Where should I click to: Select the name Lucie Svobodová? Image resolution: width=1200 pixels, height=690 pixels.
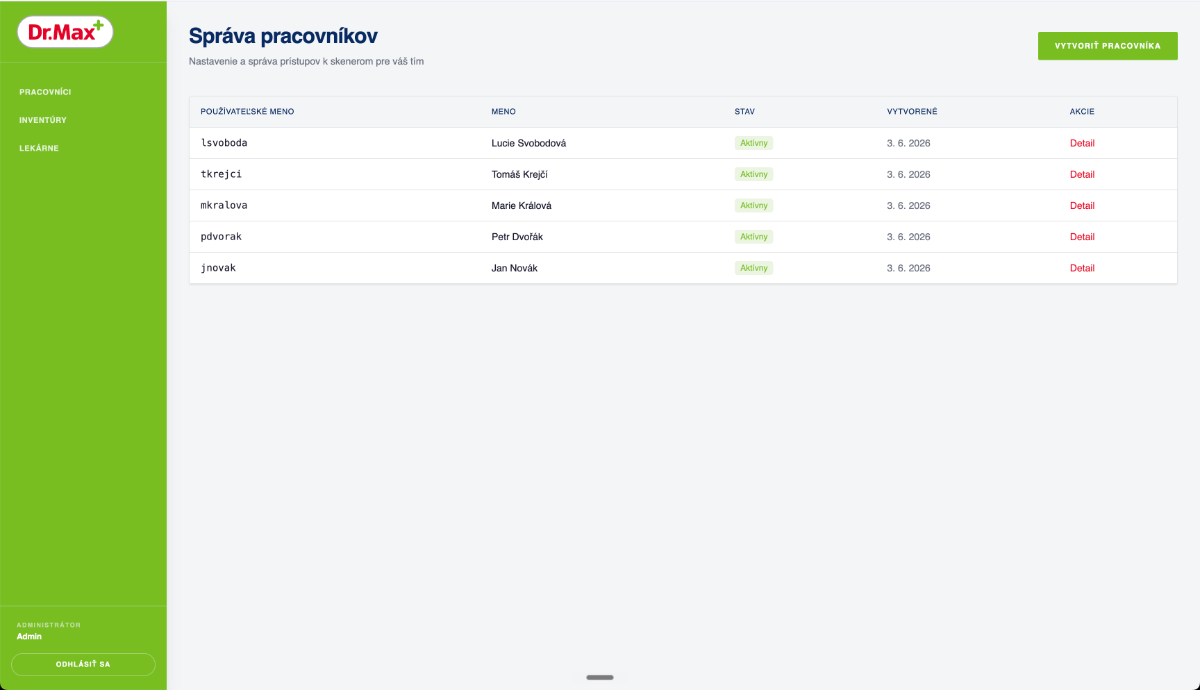(x=529, y=143)
